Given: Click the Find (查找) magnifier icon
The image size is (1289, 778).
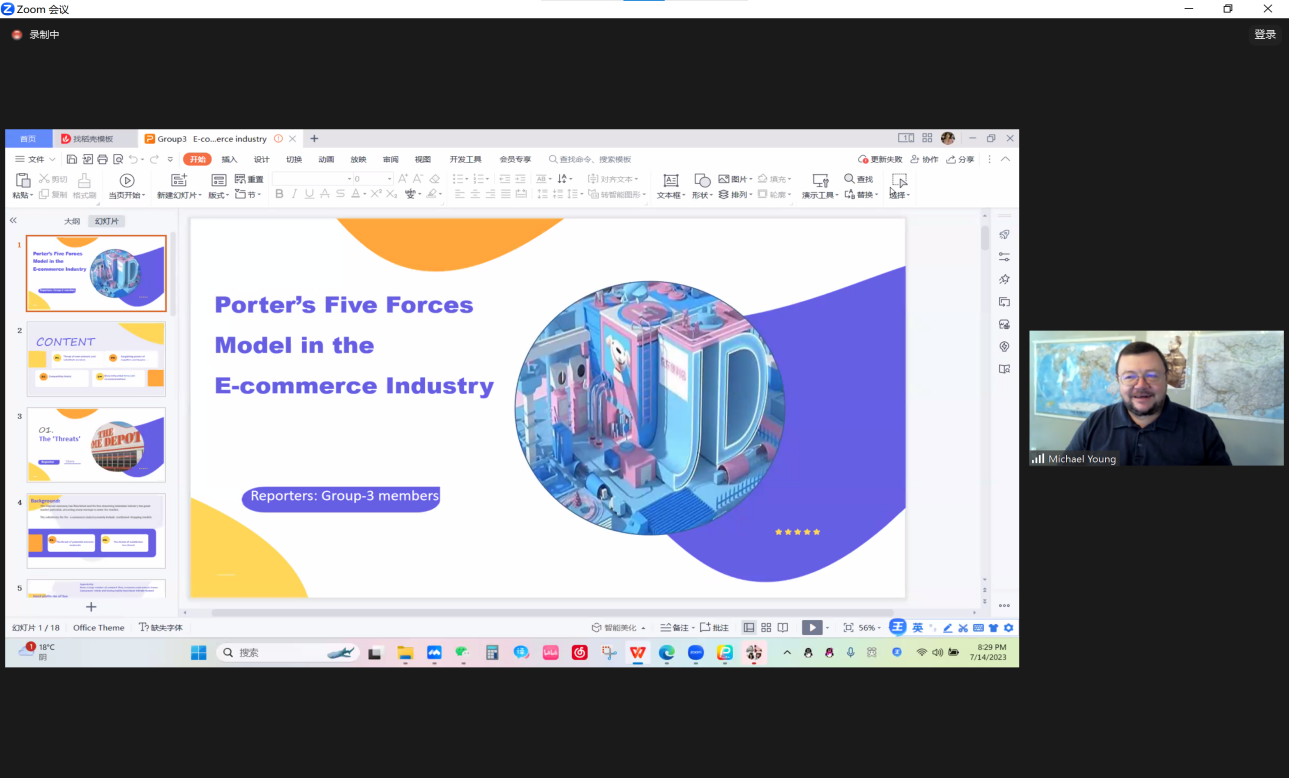Looking at the screenshot, I should tap(850, 179).
